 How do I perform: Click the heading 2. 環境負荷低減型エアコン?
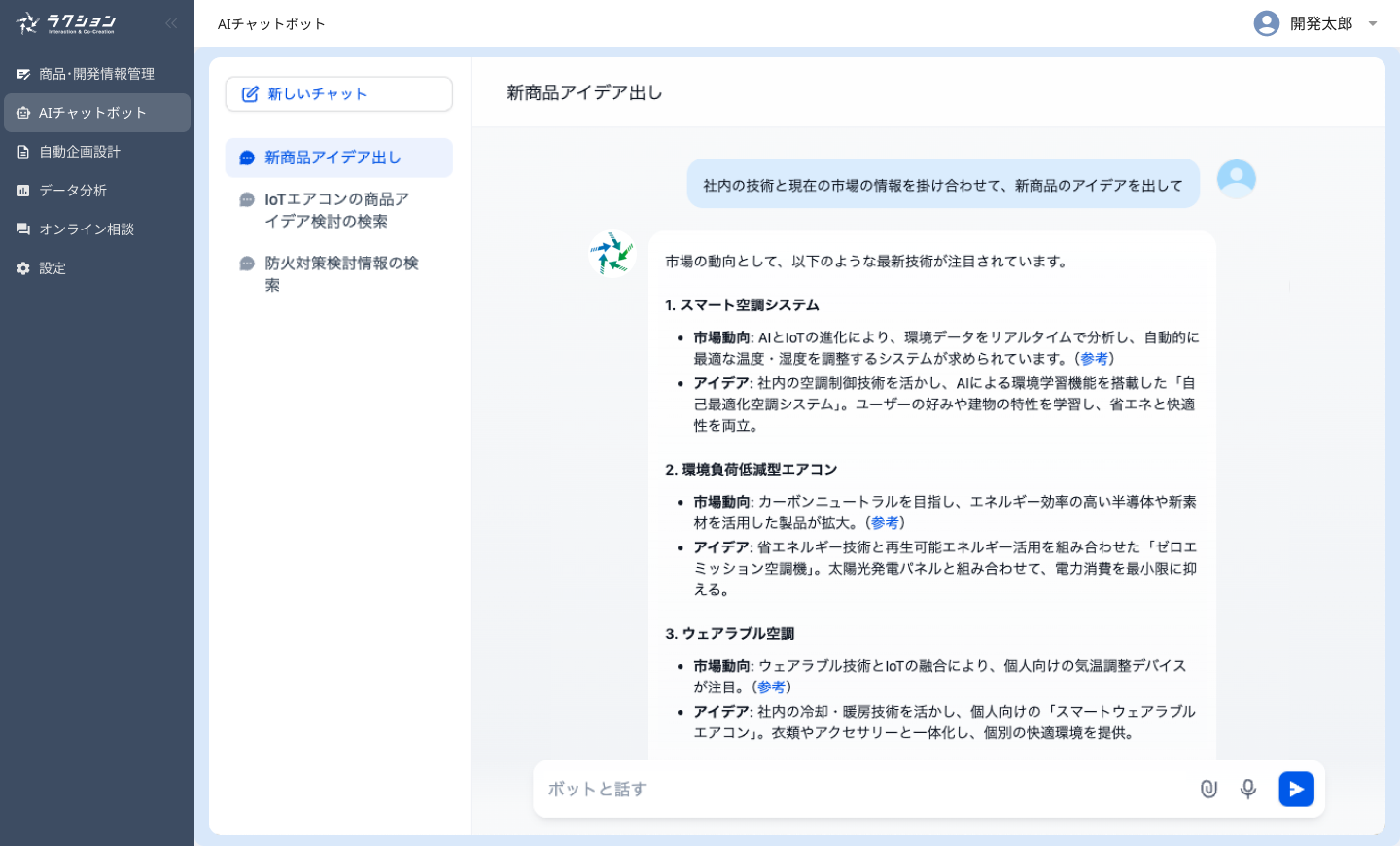[x=752, y=470]
